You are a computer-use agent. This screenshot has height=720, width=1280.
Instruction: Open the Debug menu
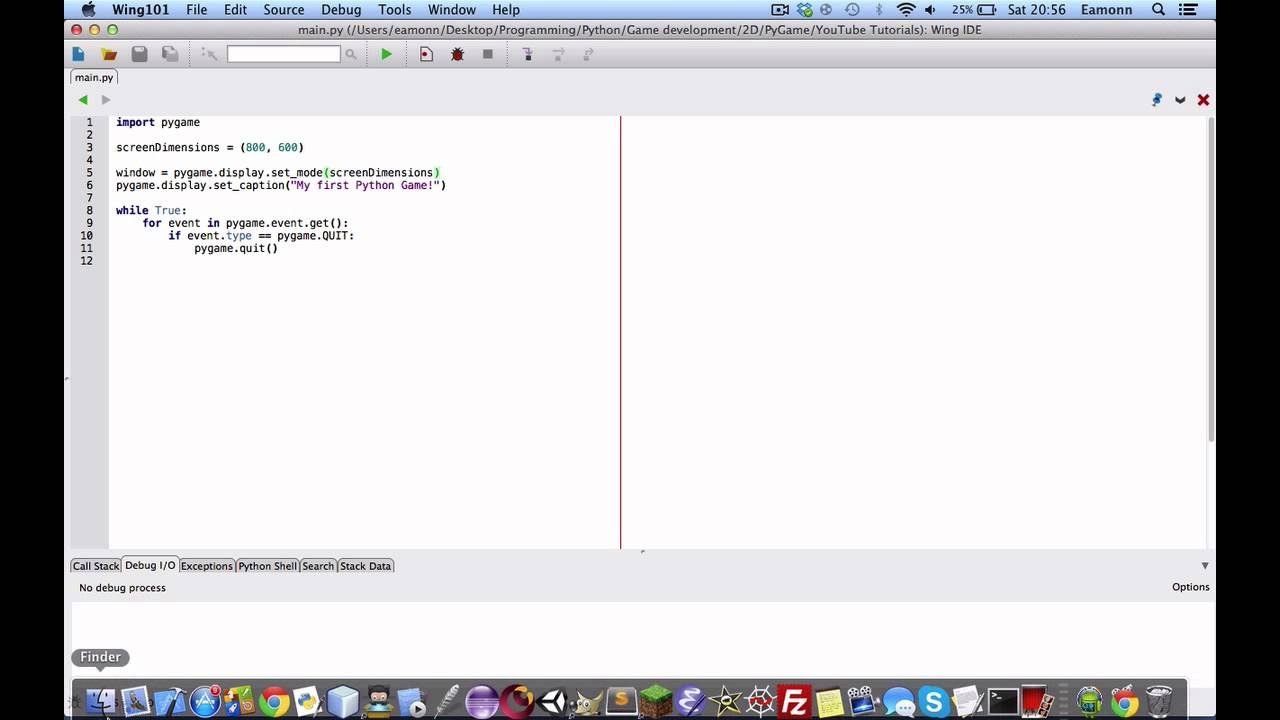coord(341,9)
